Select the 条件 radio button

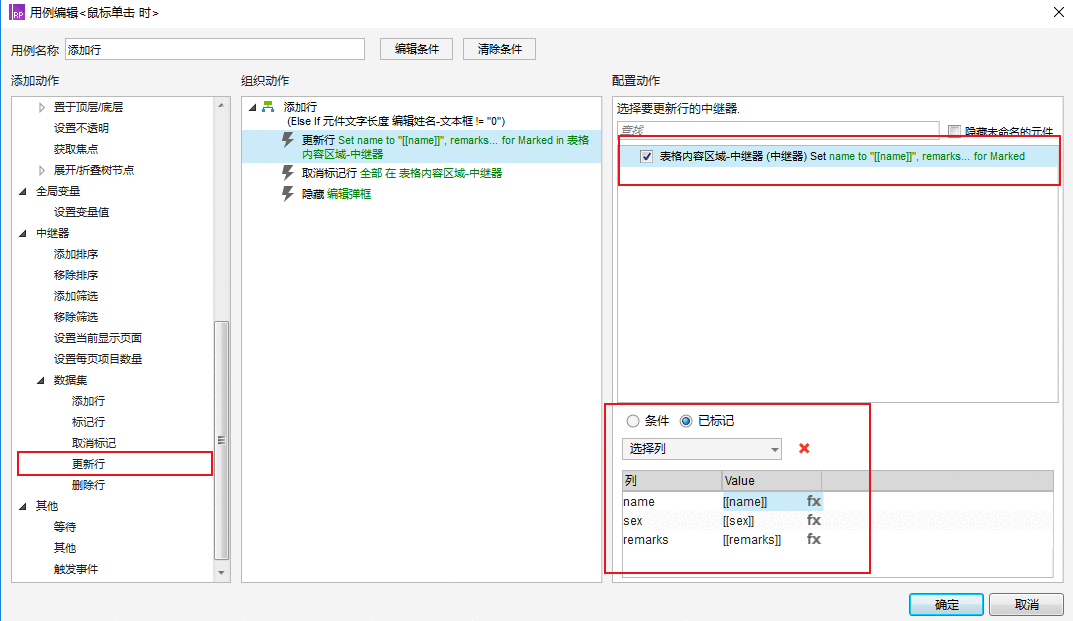coord(633,420)
